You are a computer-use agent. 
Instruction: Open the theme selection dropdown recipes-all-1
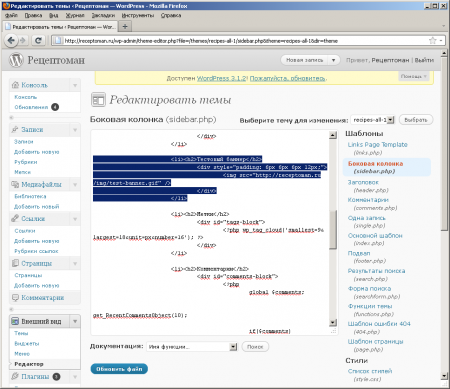[372, 119]
